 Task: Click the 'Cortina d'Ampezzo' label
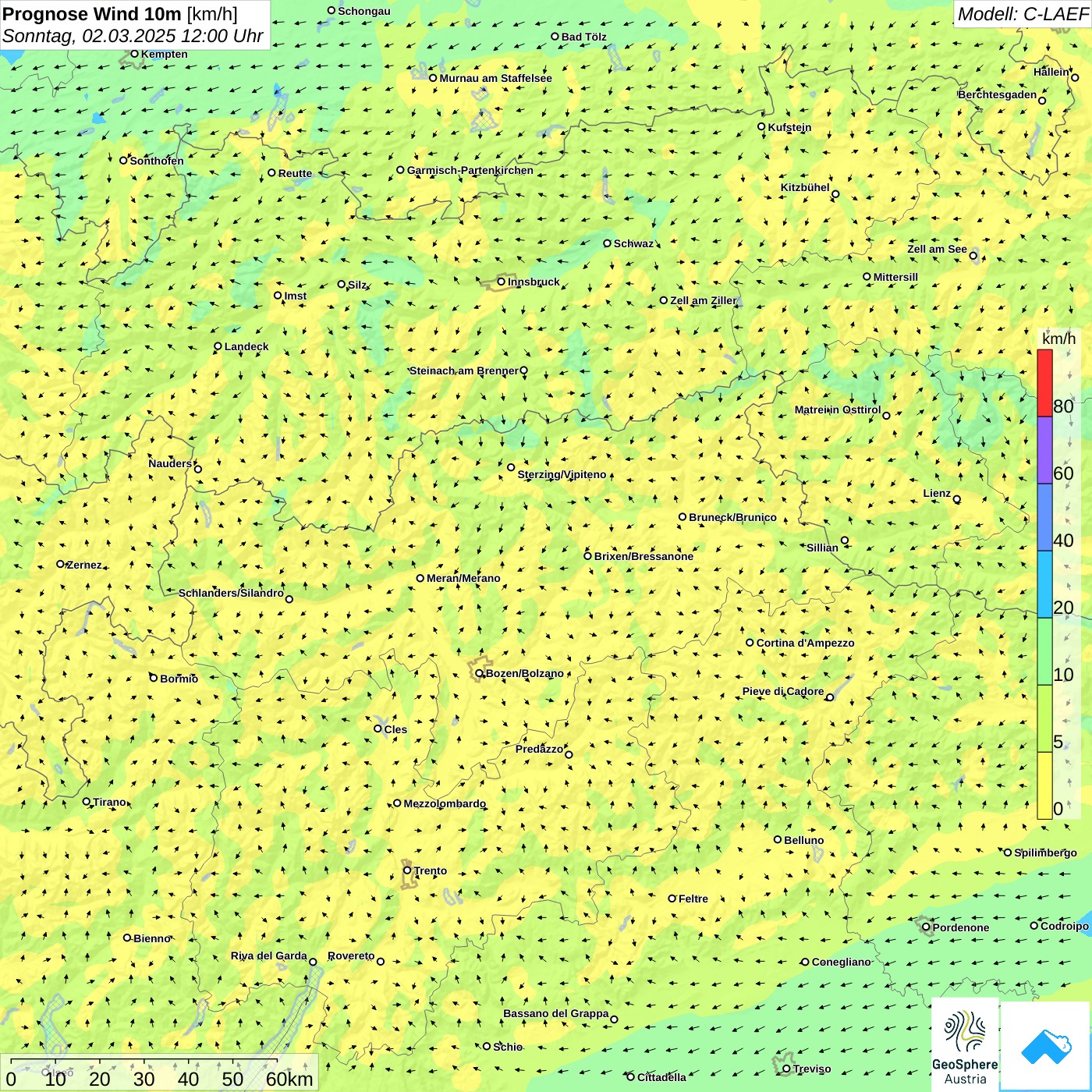[x=805, y=643]
